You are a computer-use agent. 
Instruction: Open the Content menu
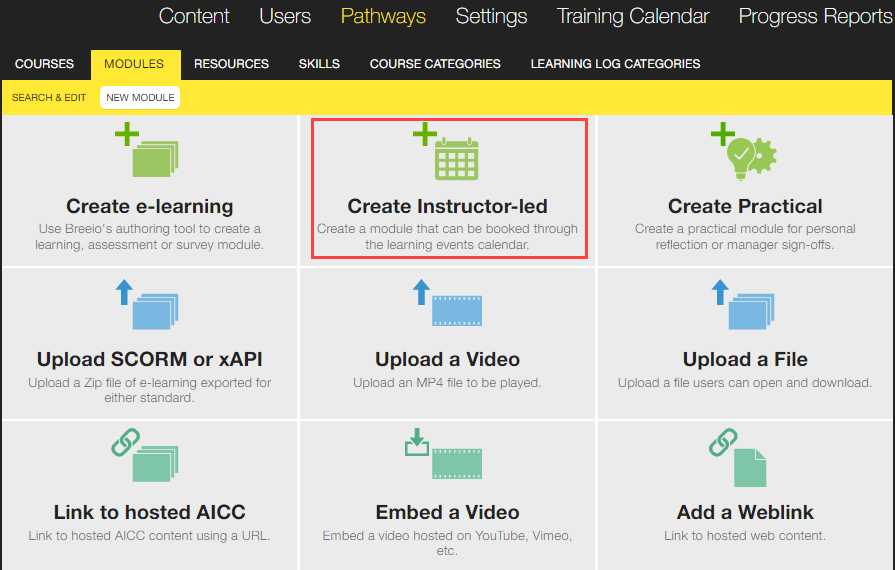pos(194,16)
